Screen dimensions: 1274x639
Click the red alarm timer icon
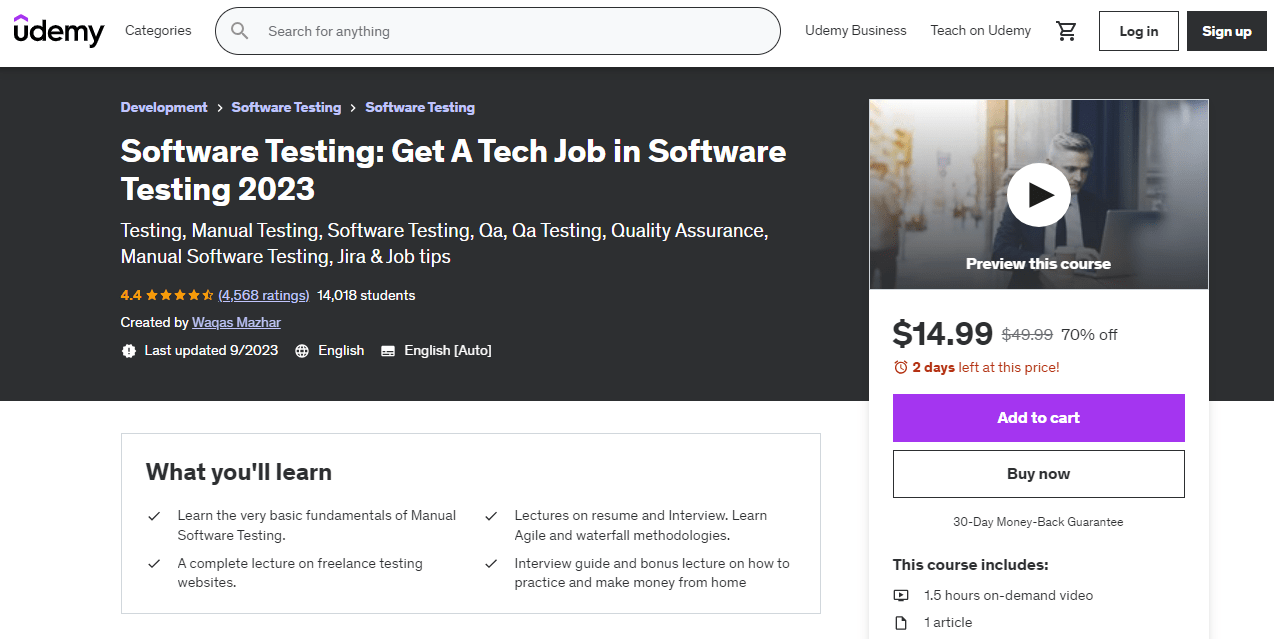(x=899, y=366)
